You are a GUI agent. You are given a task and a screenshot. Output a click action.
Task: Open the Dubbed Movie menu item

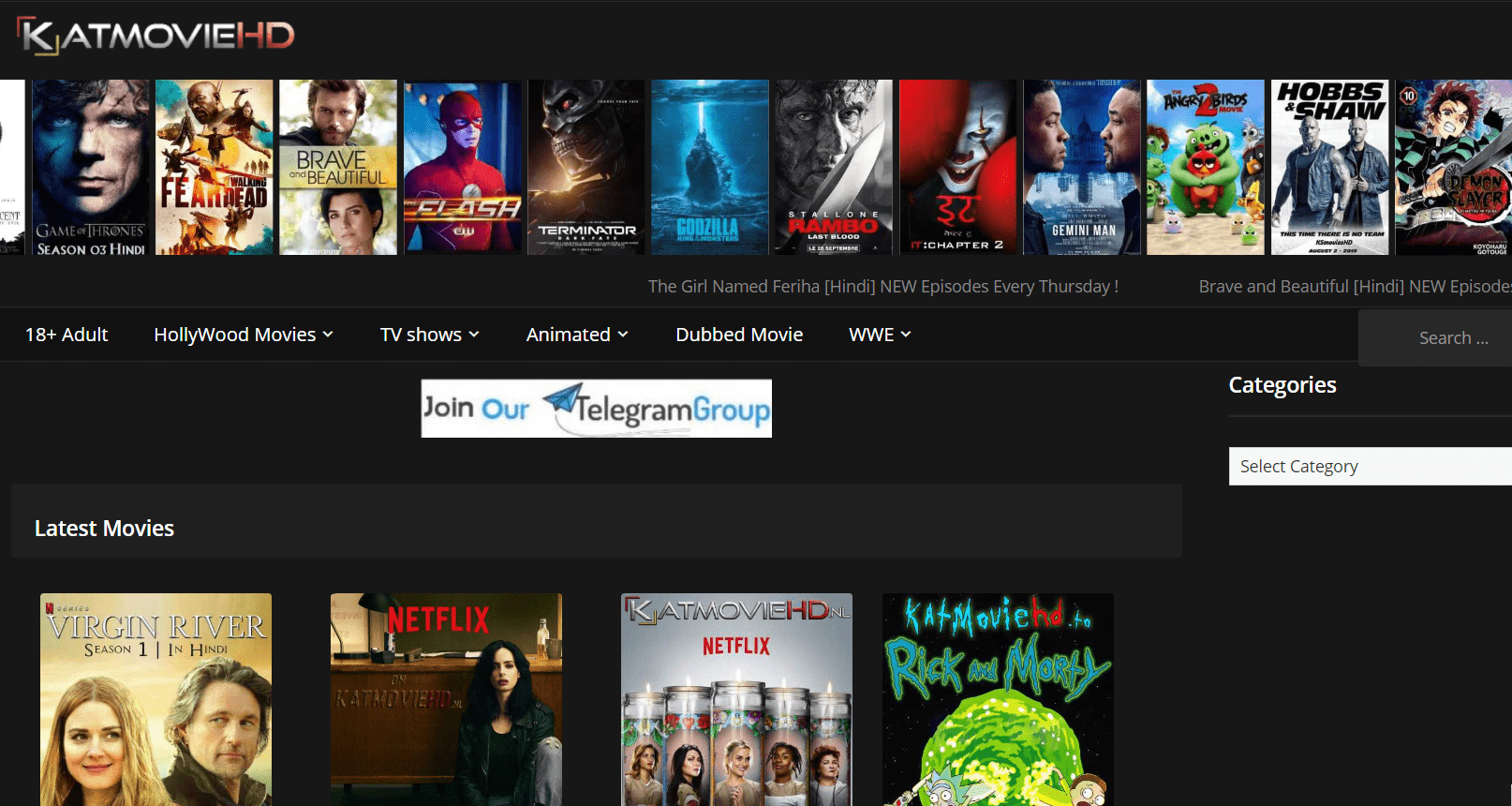coord(739,335)
